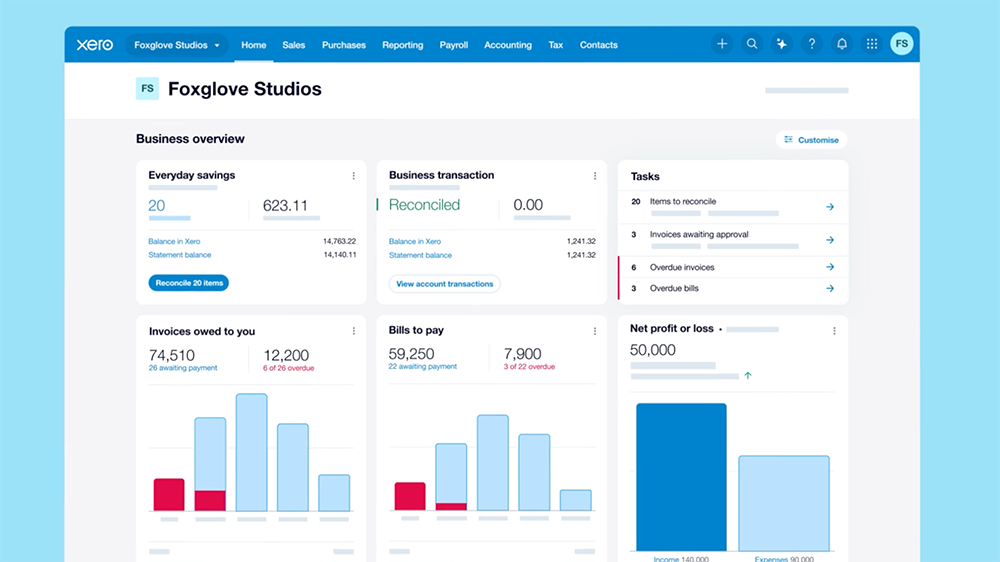Open the FS user avatar menu
The image size is (1000, 562).
click(902, 44)
